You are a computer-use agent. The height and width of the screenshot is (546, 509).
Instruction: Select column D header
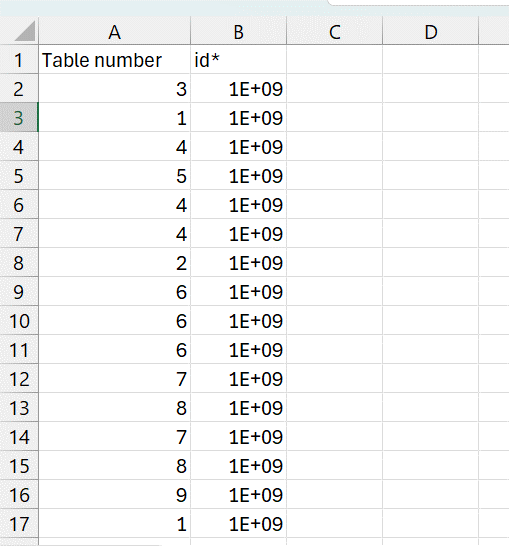pyautogui.click(x=431, y=31)
